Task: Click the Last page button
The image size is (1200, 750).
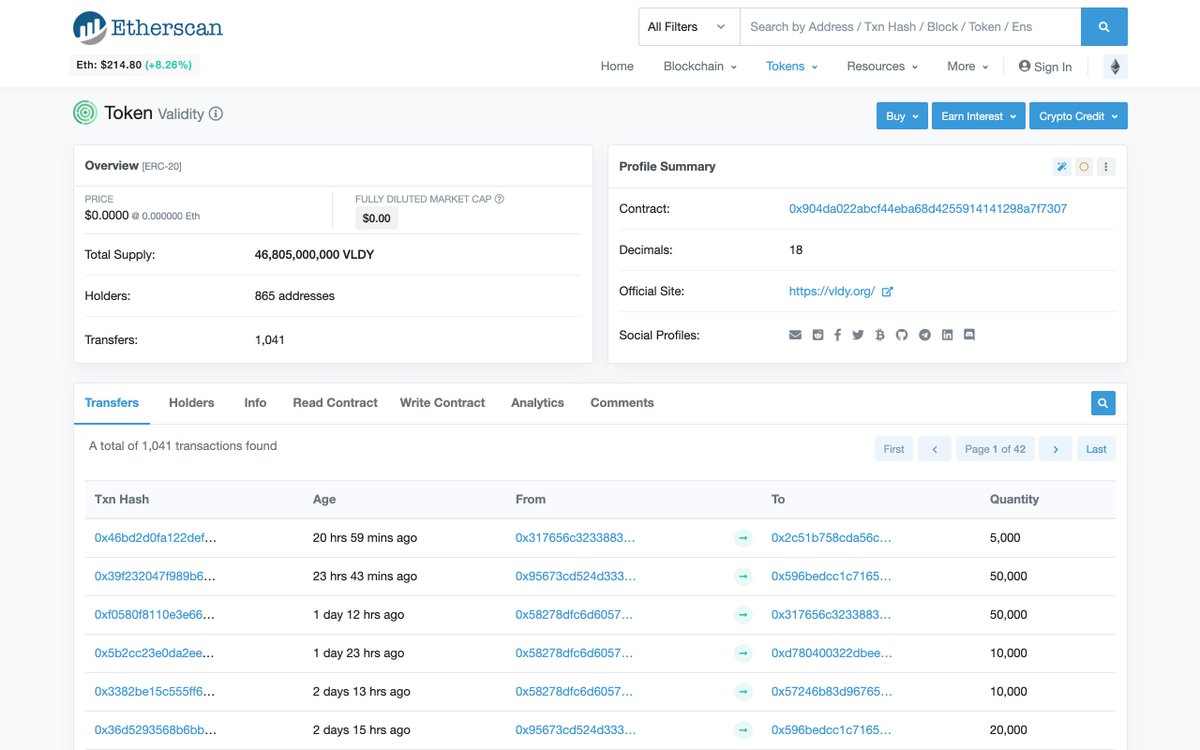Action: coord(1096,449)
